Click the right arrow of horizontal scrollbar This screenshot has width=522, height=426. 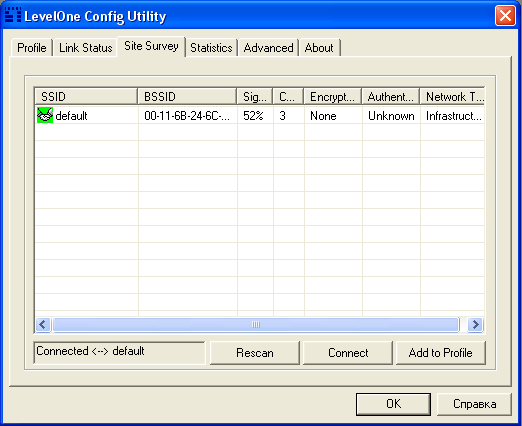click(x=475, y=324)
